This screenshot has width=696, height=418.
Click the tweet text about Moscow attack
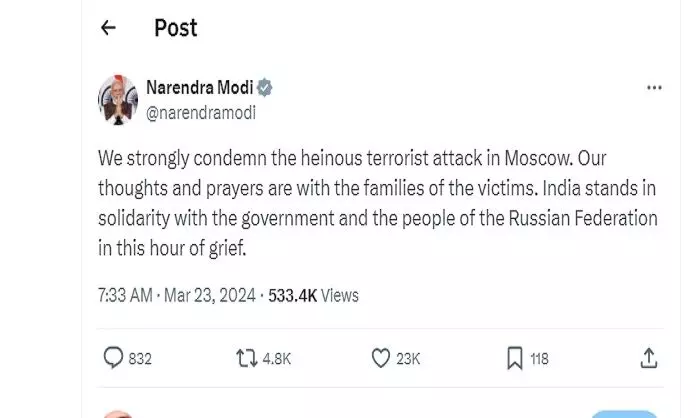[375, 204]
